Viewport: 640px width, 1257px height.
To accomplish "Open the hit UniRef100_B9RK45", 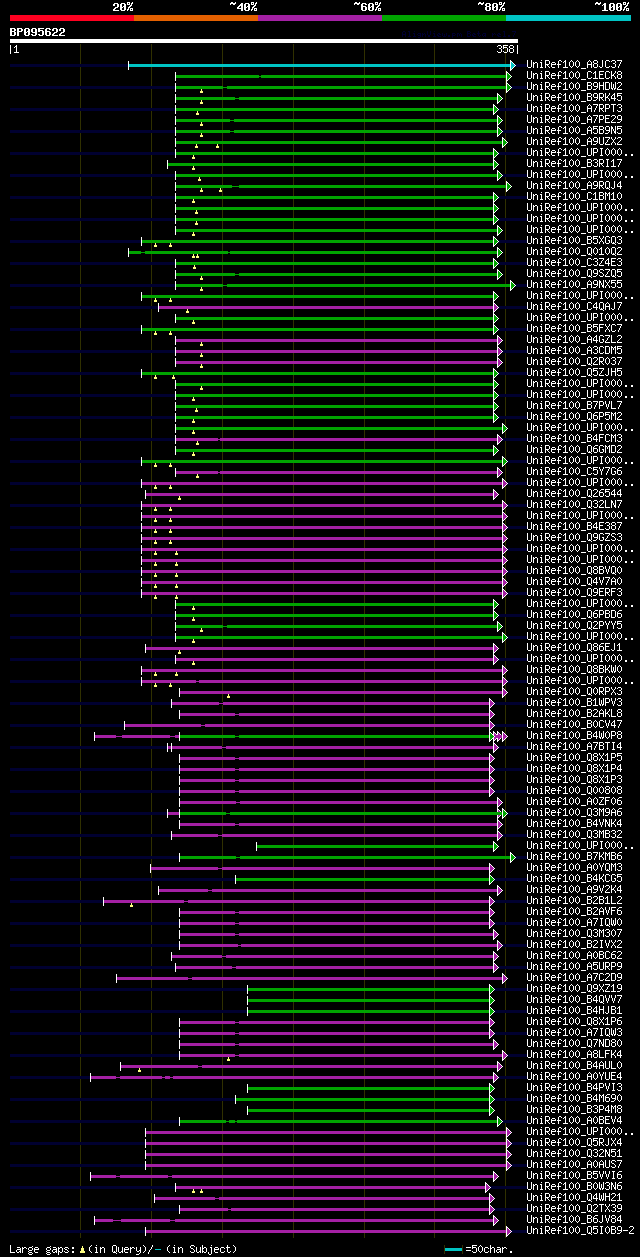I will (x=574, y=97).
